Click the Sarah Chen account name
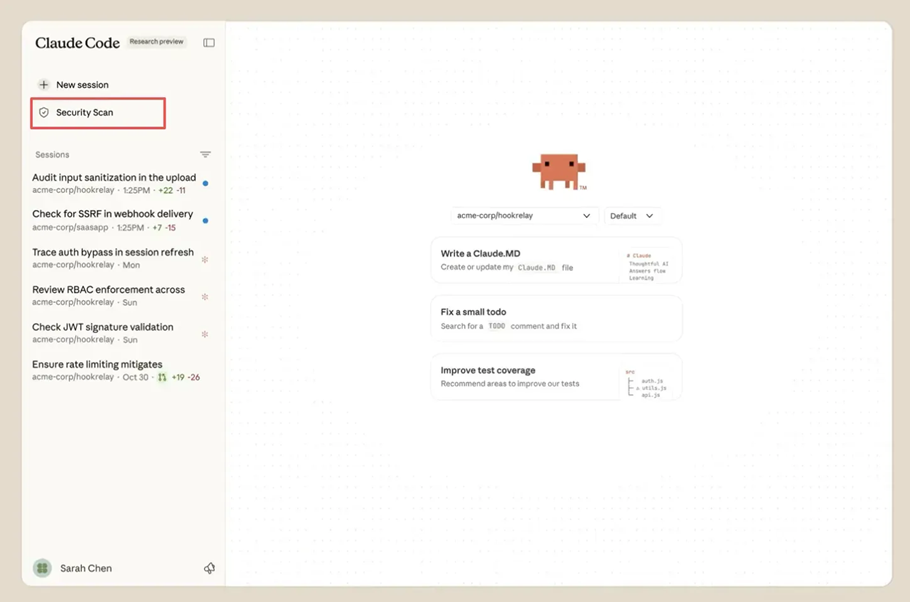910x602 pixels. click(86, 568)
